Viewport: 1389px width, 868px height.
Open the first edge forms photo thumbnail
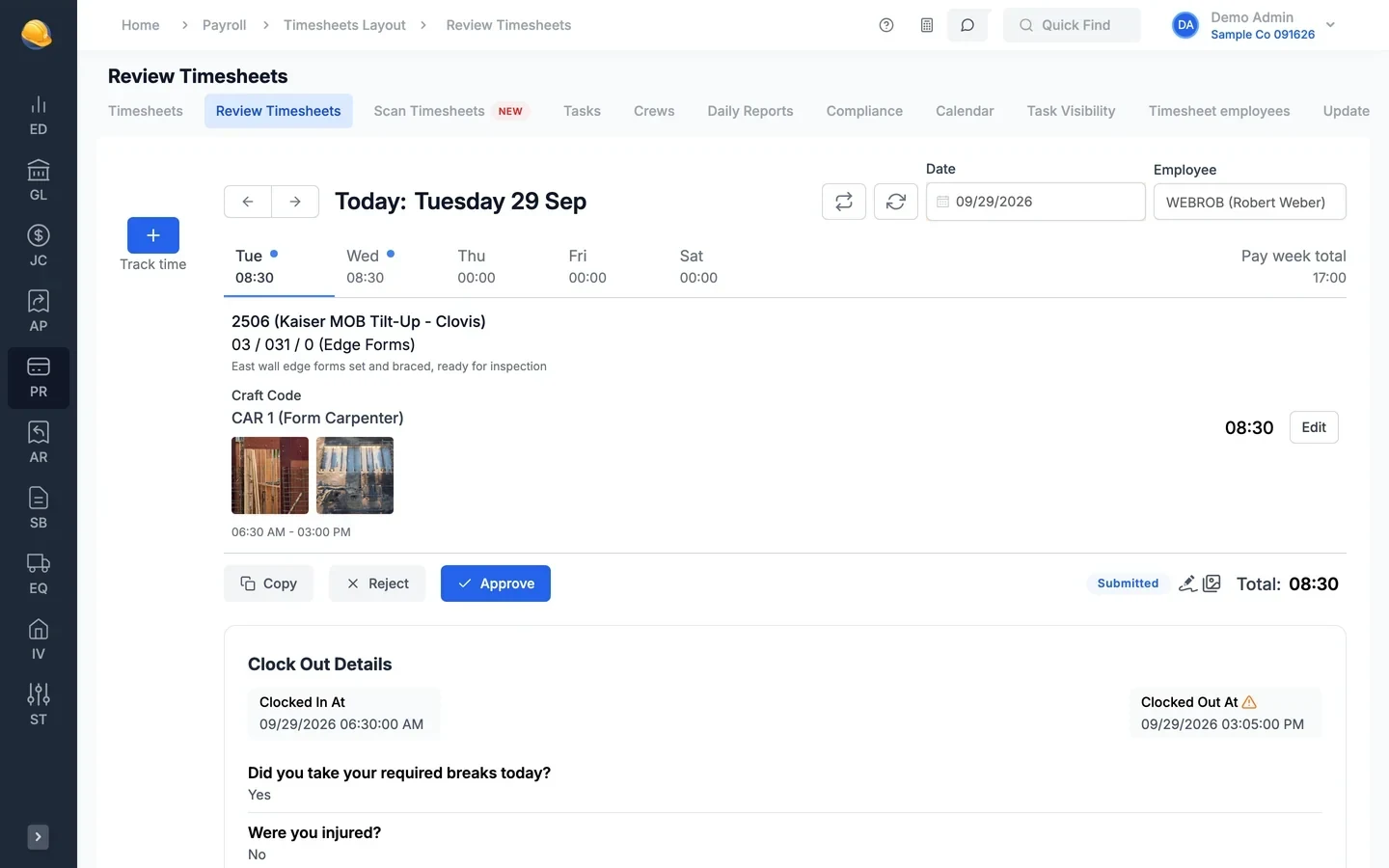[x=270, y=475]
